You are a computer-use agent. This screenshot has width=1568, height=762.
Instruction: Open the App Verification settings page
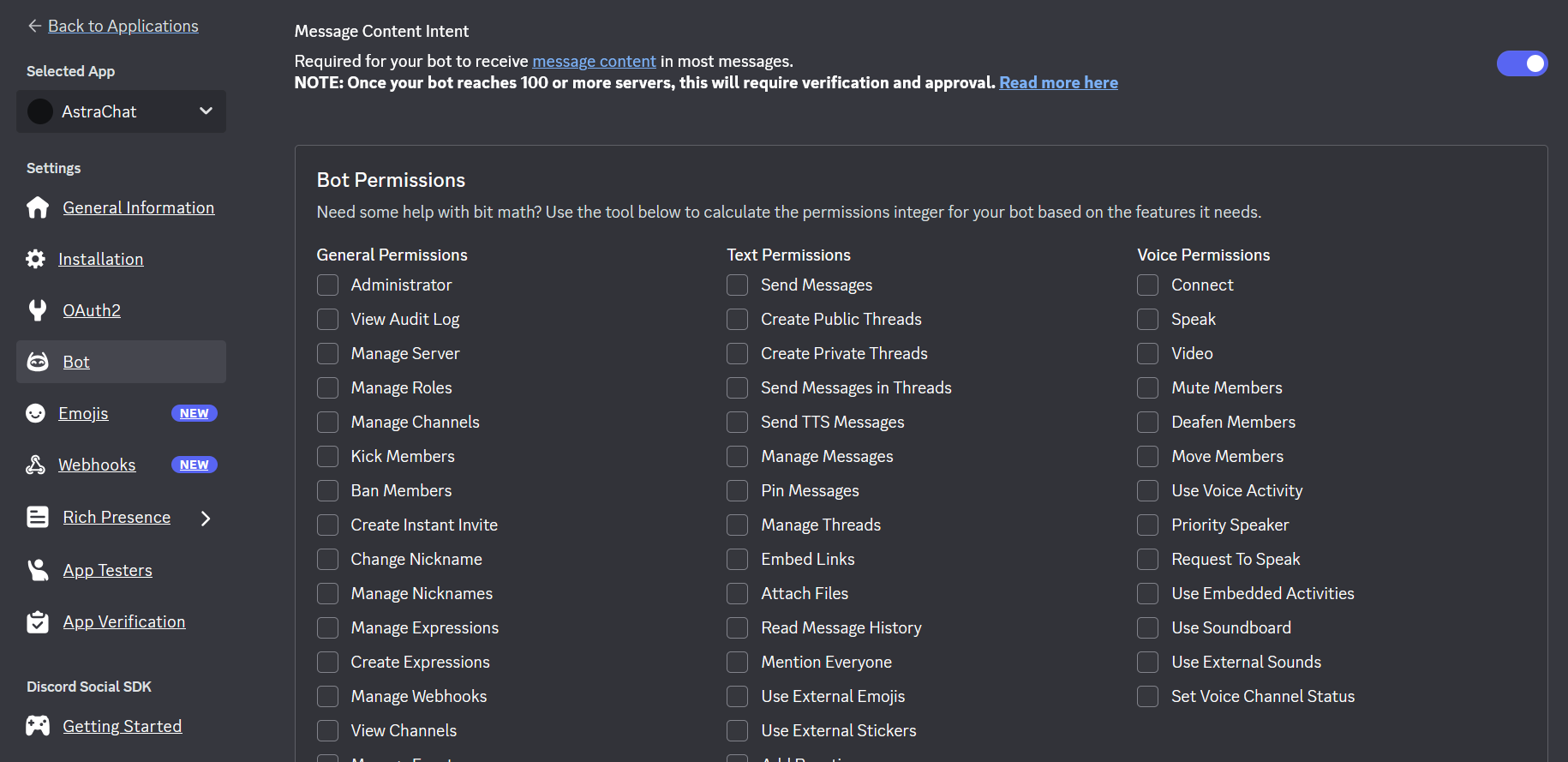tap(124, 621)
